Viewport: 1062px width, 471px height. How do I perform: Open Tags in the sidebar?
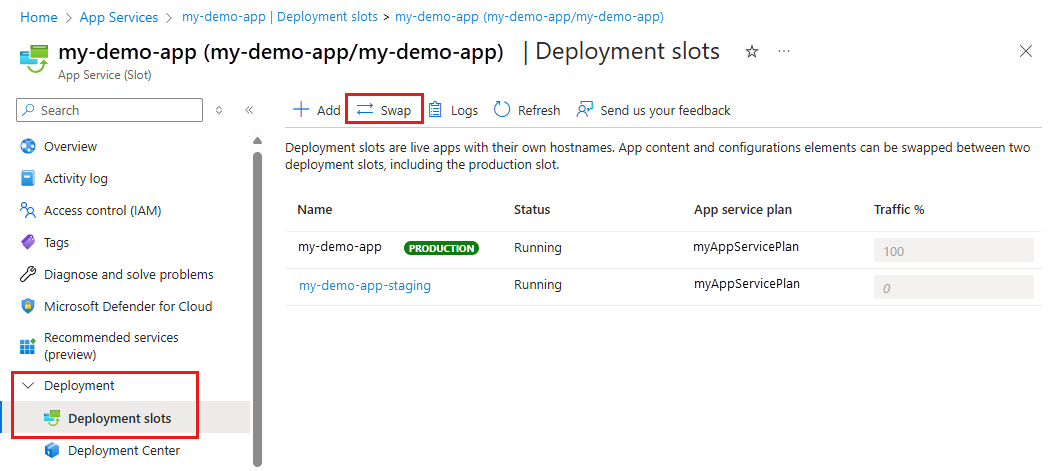point(56,242)
